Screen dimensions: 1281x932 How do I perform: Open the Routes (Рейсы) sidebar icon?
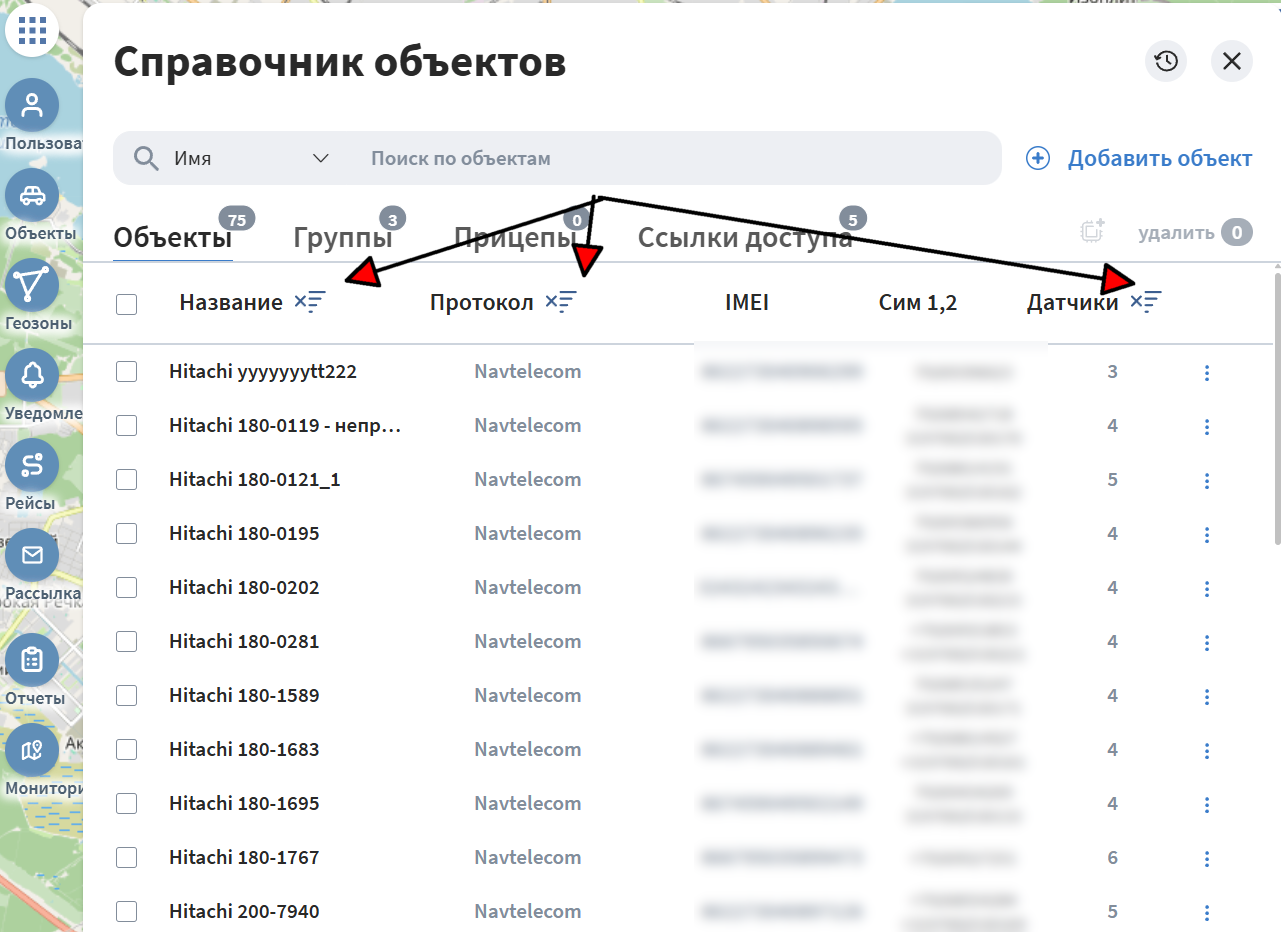[x=32, y=465]
